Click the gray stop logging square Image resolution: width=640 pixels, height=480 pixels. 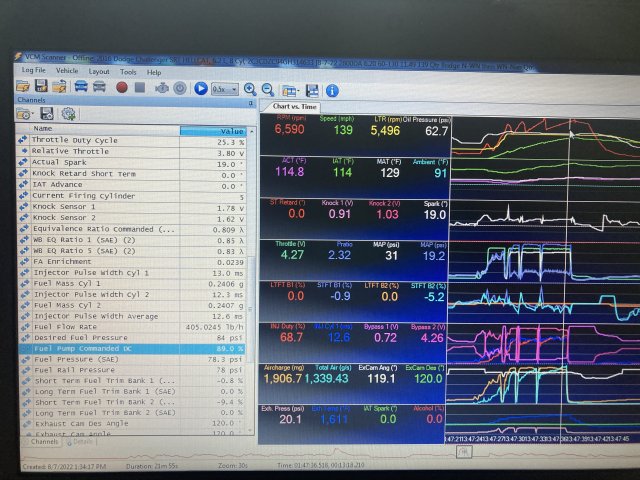point(141,88)
